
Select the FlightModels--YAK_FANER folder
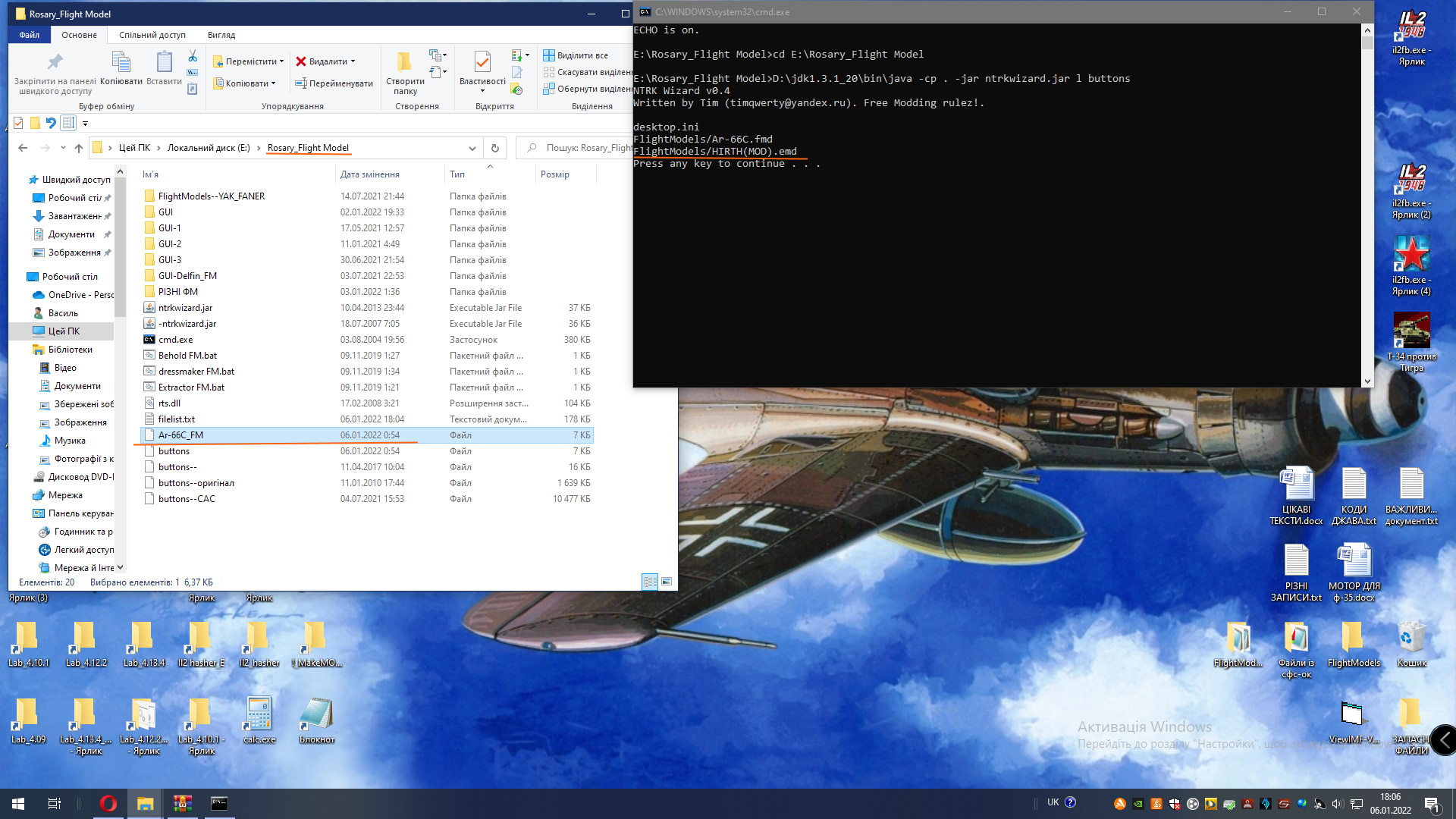tap(212, 196)
